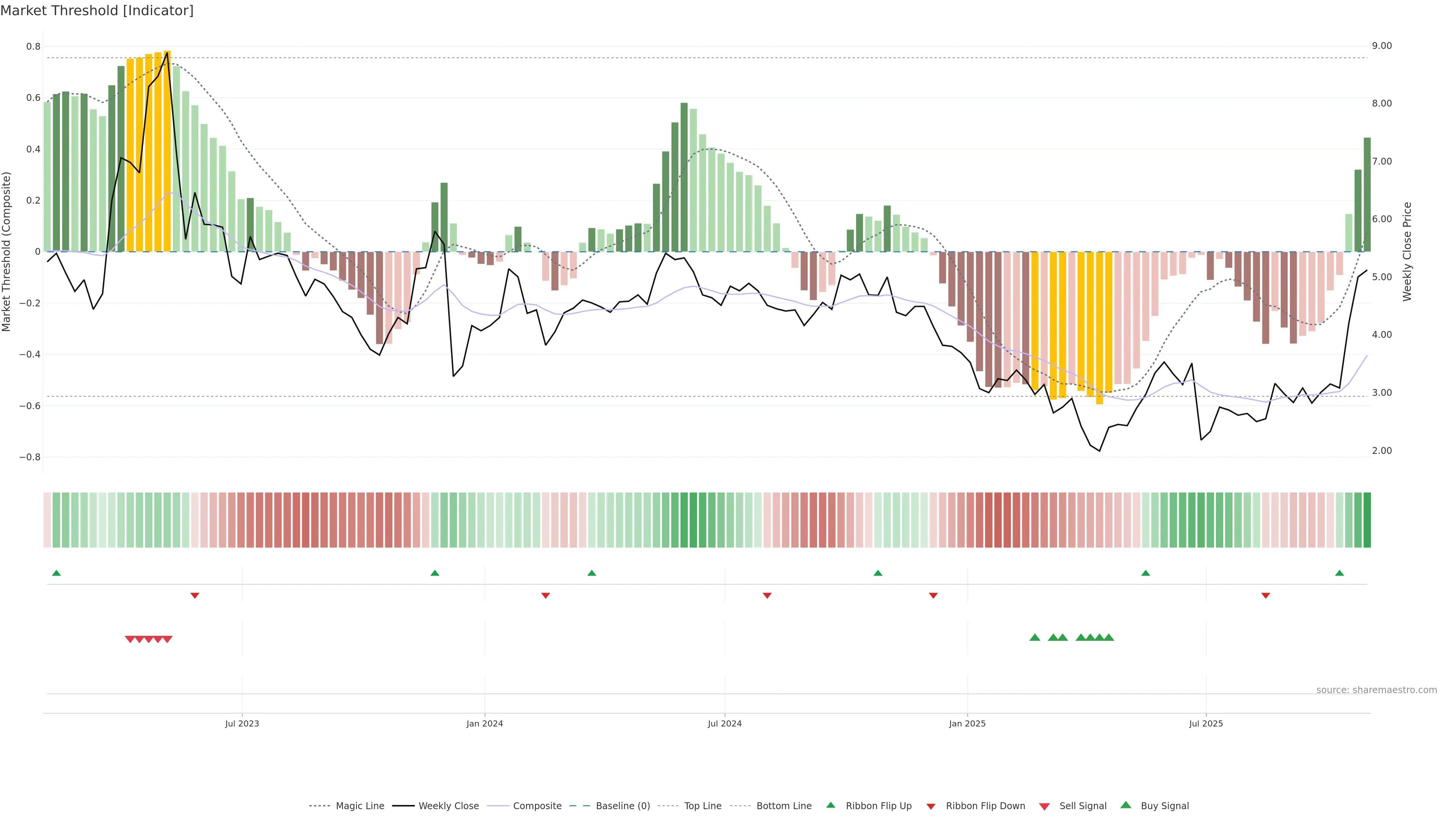Toggle the Top Line legend entry
This screenshot has height=819, width=1456.
[x=703, y=806]
